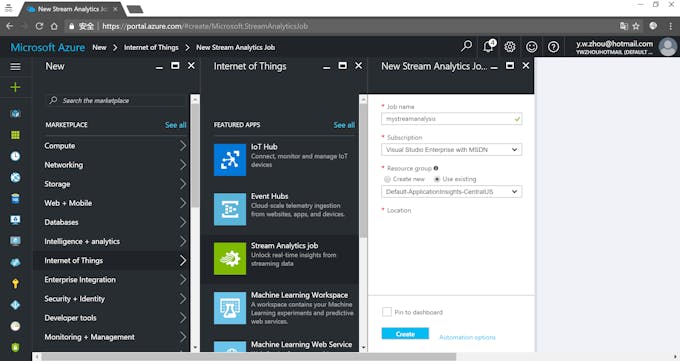Screen dimensions: 680x361
Task: Click the Chrome extension icon near star
Action: tap(653, 26)
